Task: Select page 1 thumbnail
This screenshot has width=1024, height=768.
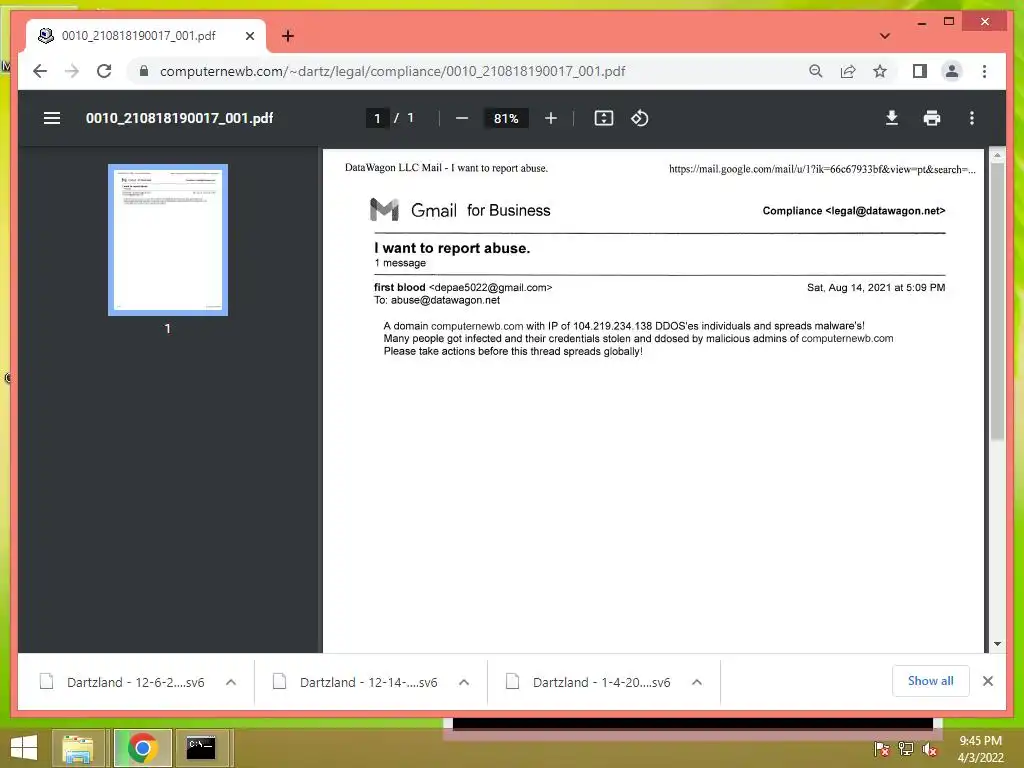Action: (168, 240)
